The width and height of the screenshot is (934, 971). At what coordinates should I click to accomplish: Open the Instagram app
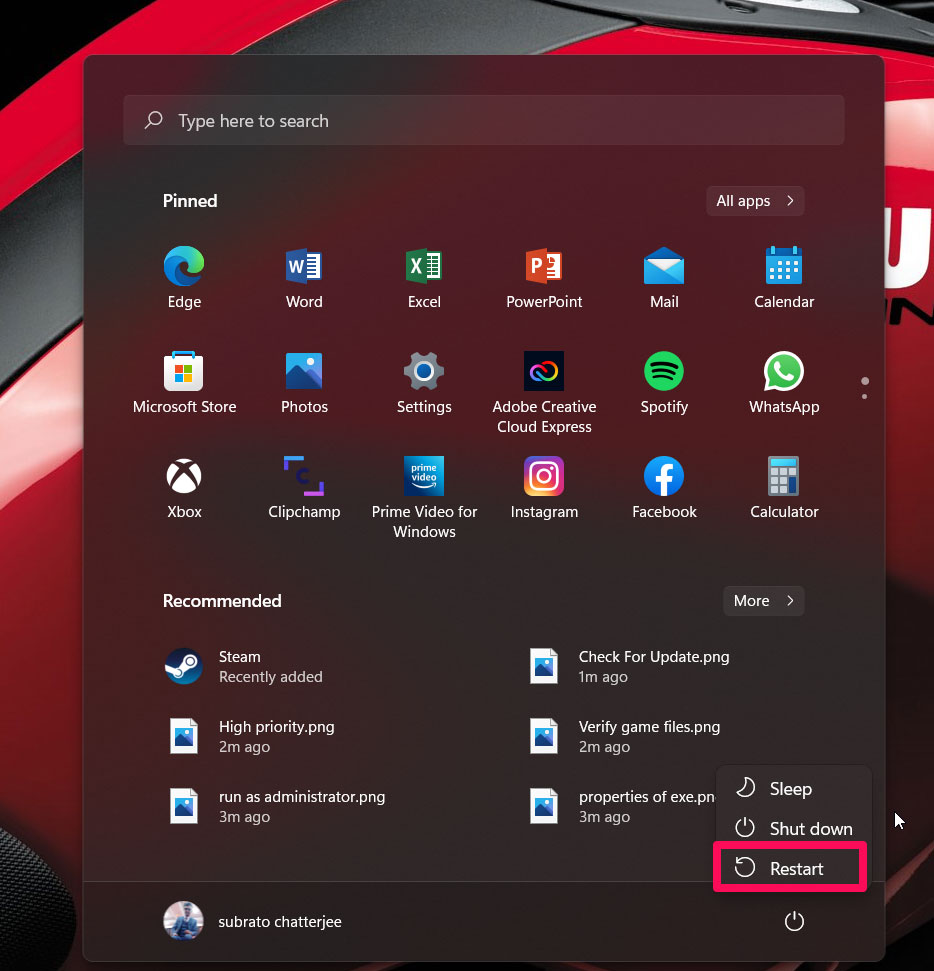tap(544, 488)
